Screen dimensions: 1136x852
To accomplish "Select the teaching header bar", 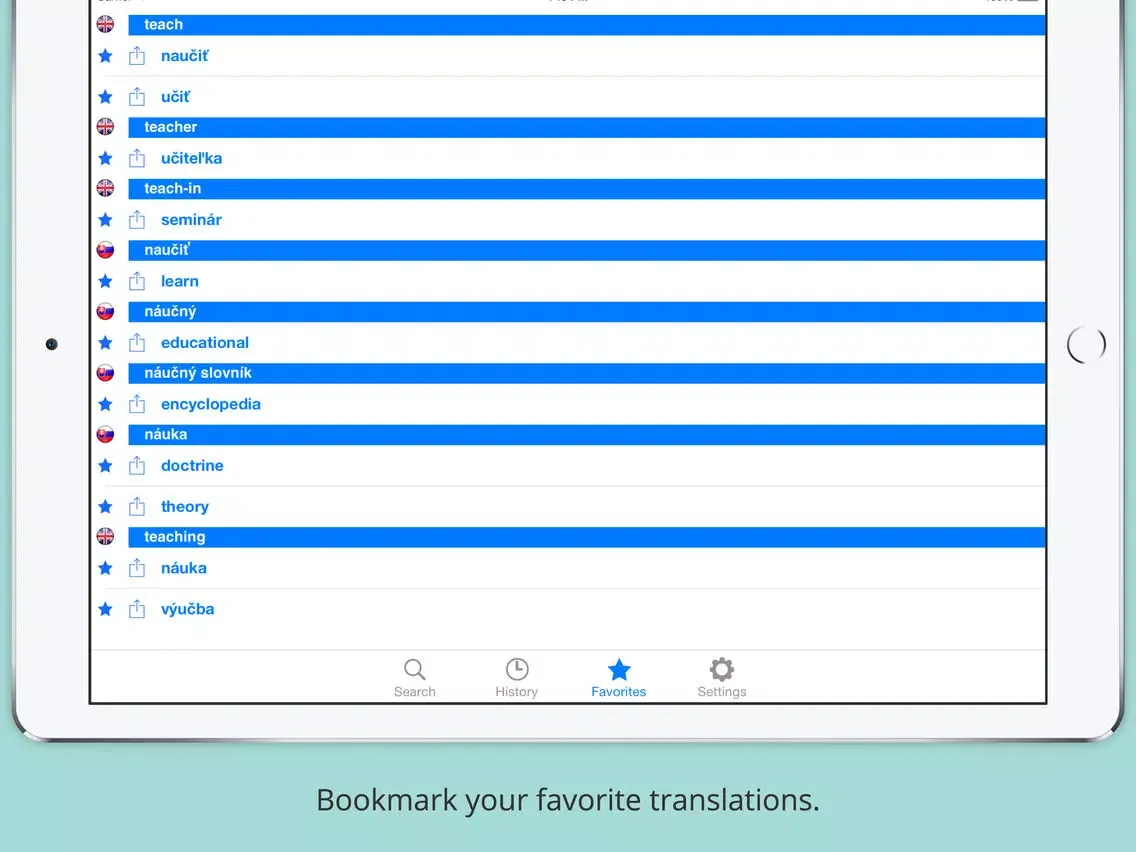I will tap(587, 538).
